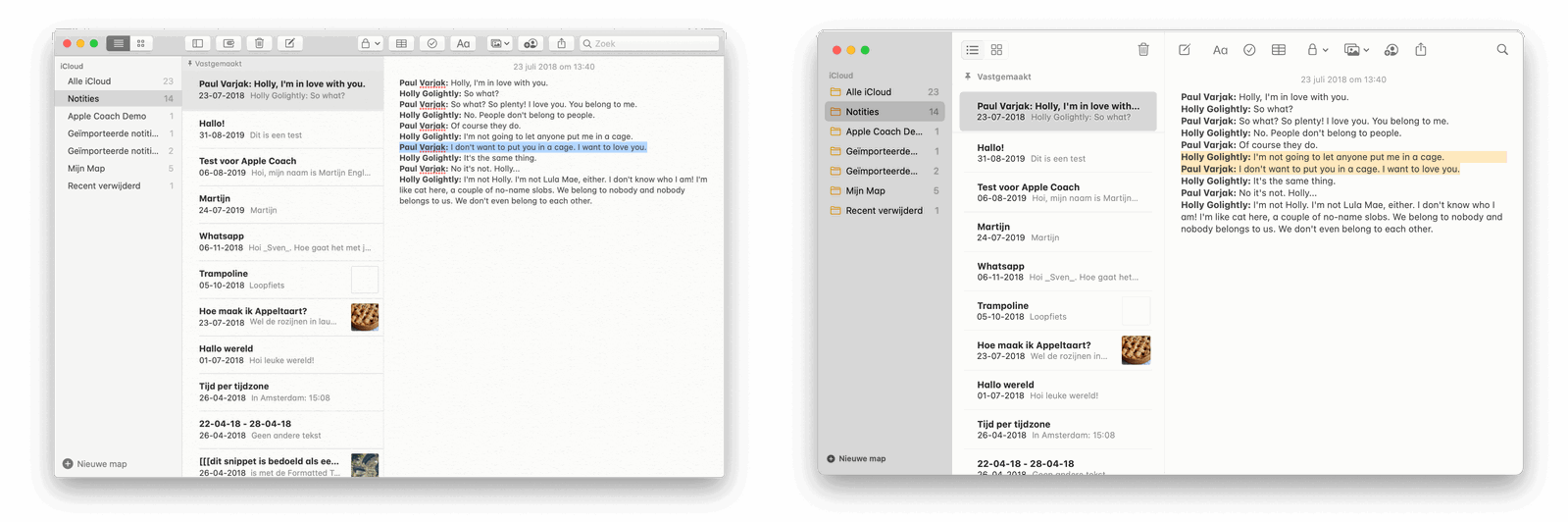Open media dropdown in left window
1568x522 pixels.
point(499,43)
